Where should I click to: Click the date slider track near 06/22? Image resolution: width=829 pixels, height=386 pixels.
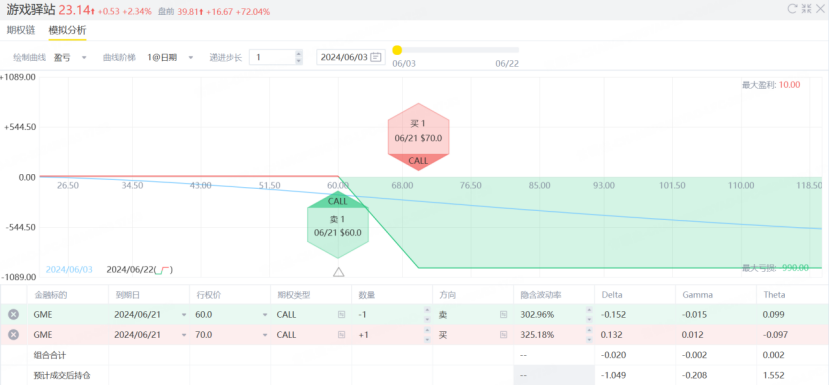(x=507, y=50)
